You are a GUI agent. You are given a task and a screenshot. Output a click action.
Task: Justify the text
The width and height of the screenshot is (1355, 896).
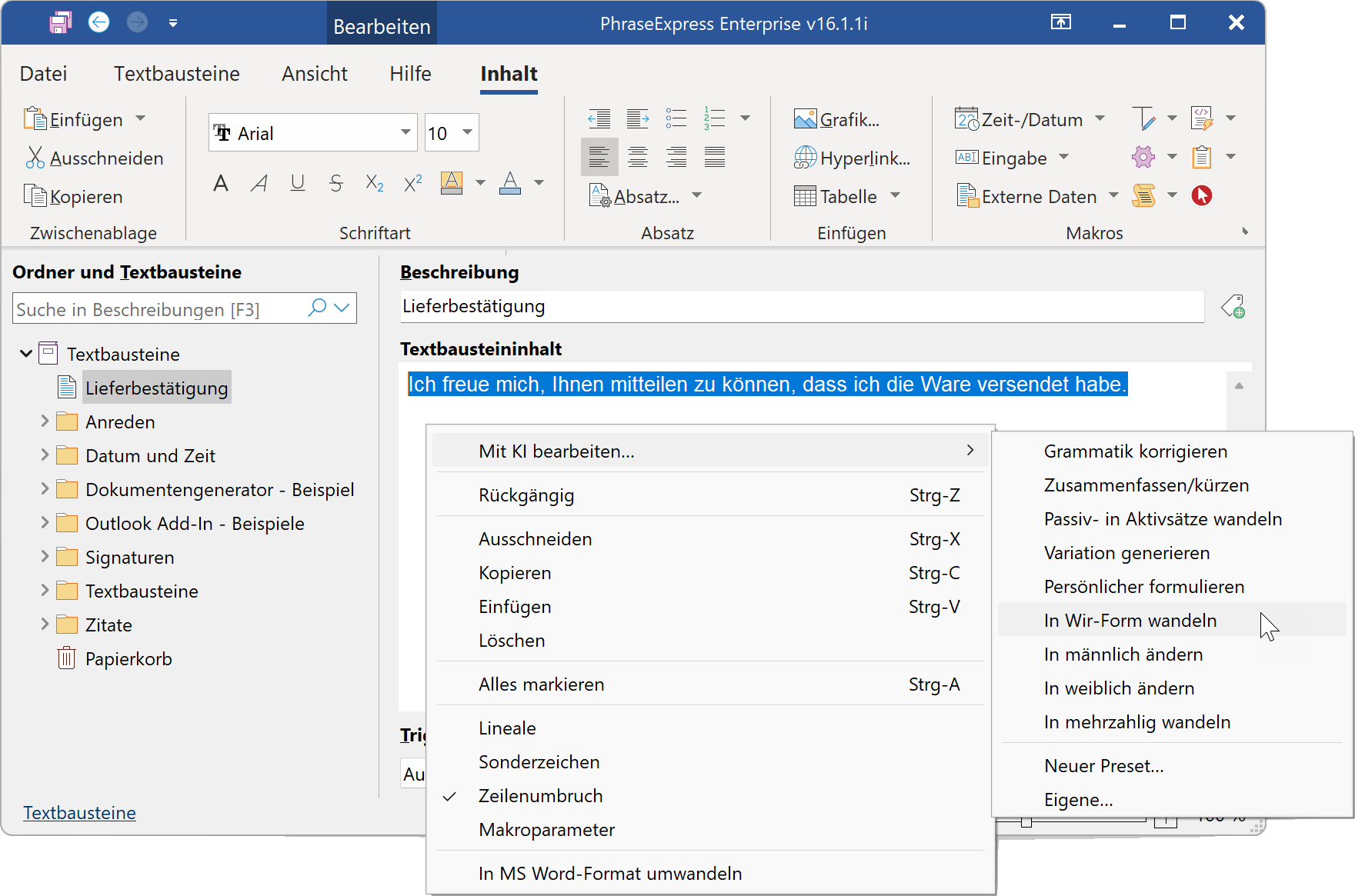pyautogui.click(x=715, y=157)
